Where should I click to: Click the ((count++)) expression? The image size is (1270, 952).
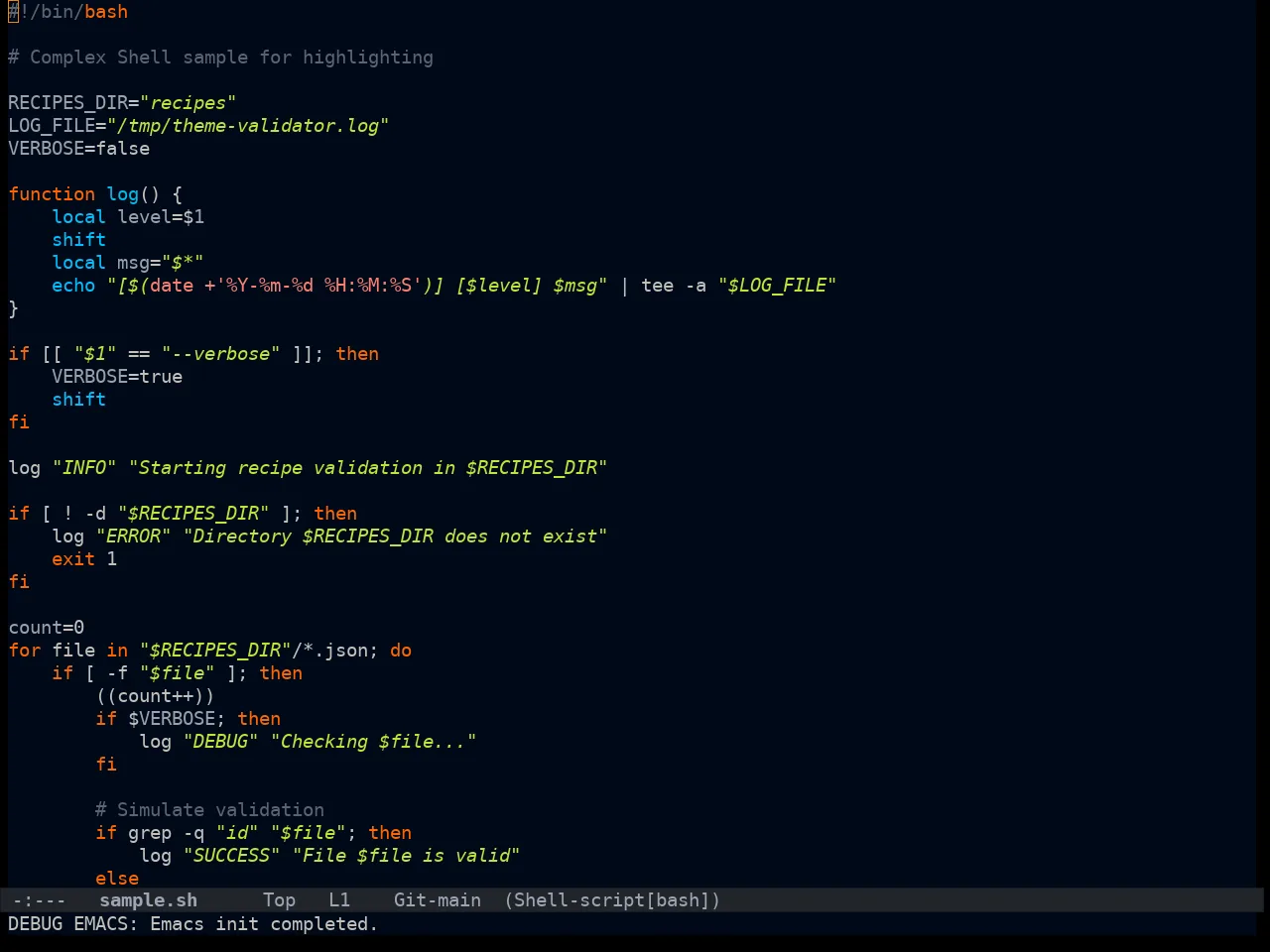[x=155, y=696]
